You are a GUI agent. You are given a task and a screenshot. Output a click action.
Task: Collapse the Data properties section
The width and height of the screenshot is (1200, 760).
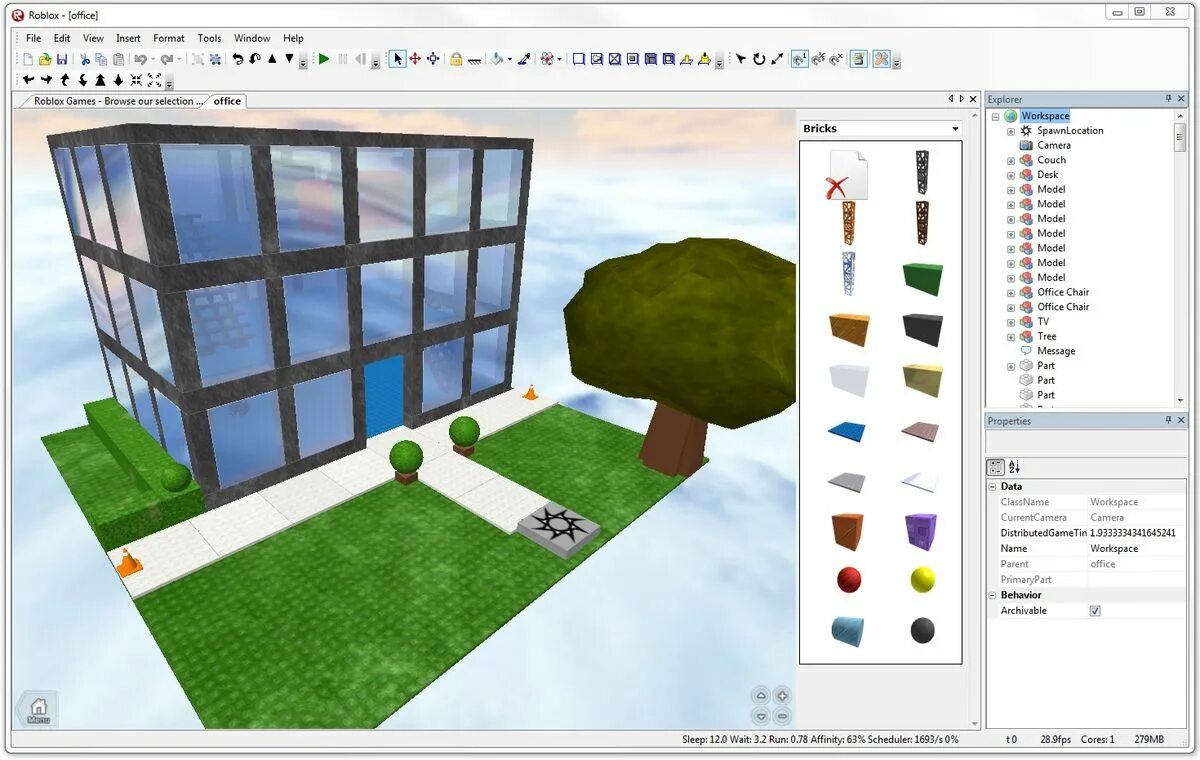(992, 487)
